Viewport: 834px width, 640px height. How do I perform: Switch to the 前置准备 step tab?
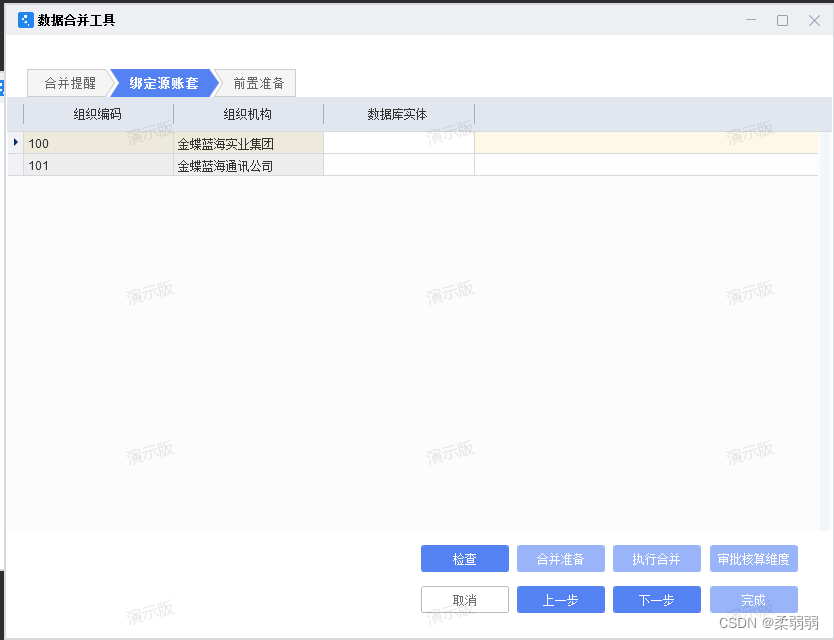click(x=256, y=83)
